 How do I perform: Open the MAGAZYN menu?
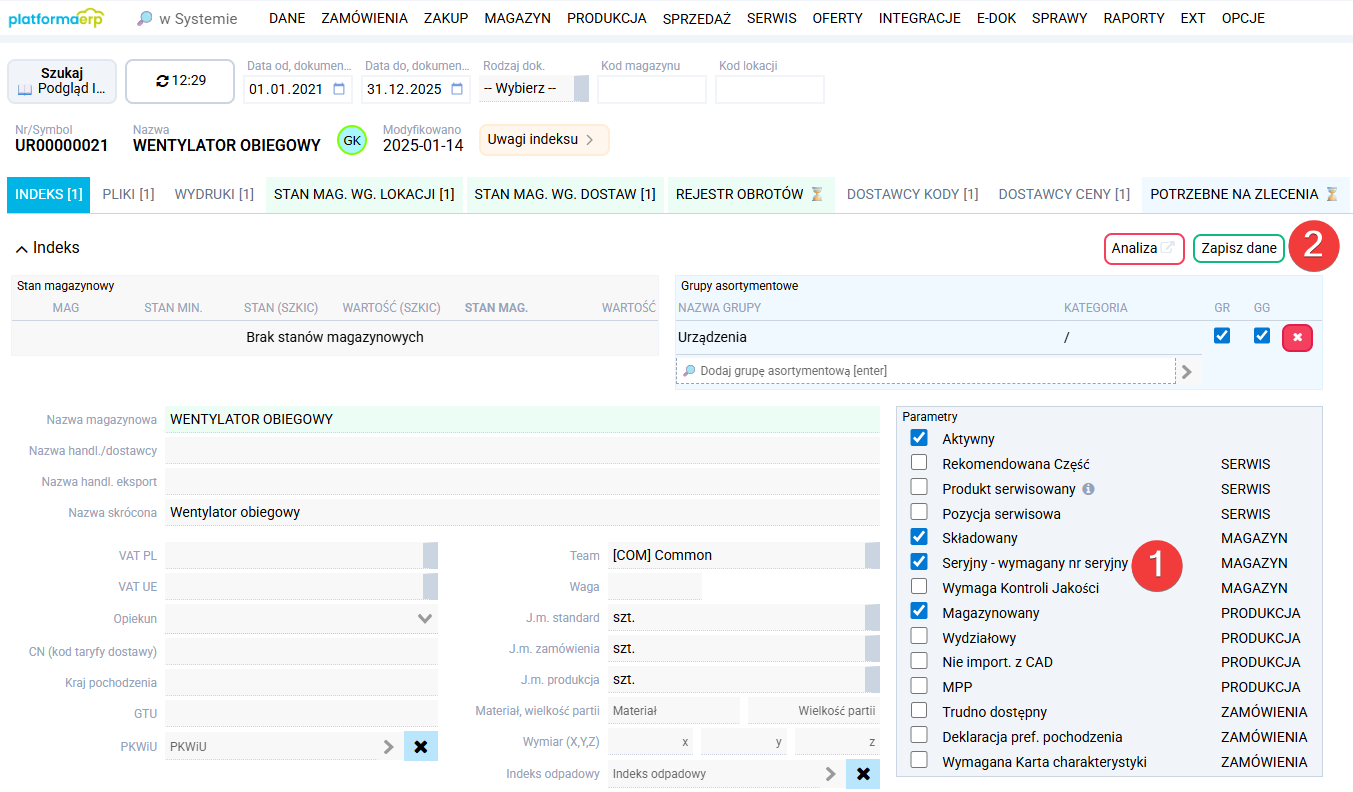[517, 17]
